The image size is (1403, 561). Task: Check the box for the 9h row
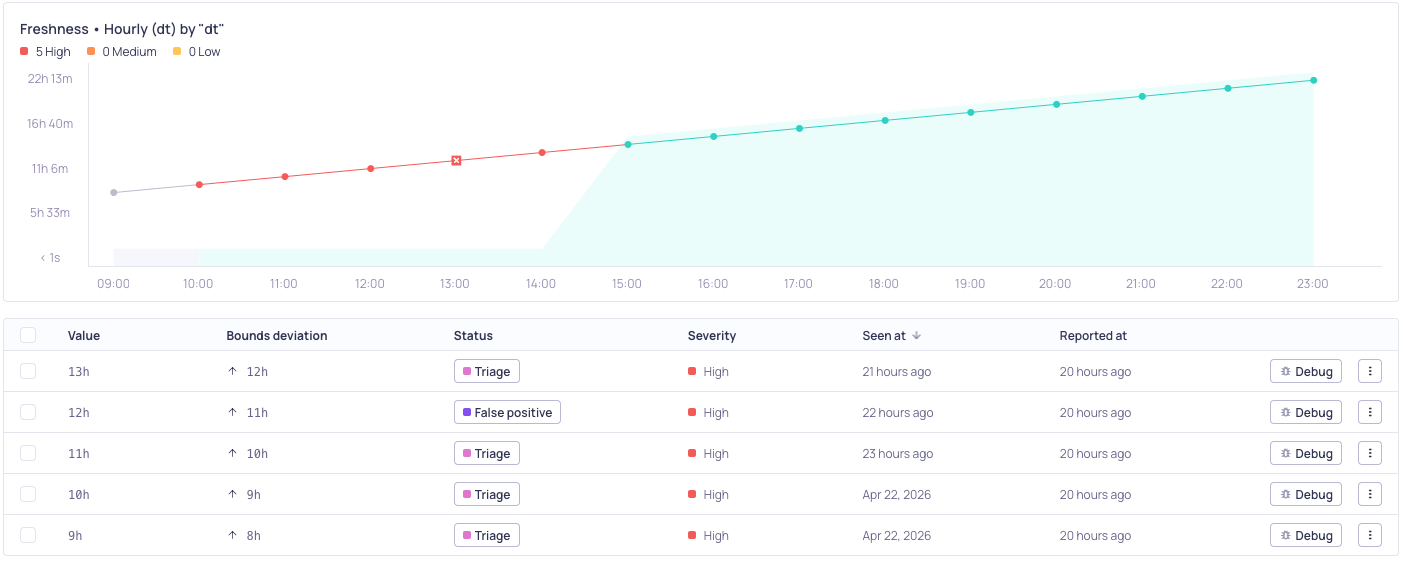(x=28, y=535)
